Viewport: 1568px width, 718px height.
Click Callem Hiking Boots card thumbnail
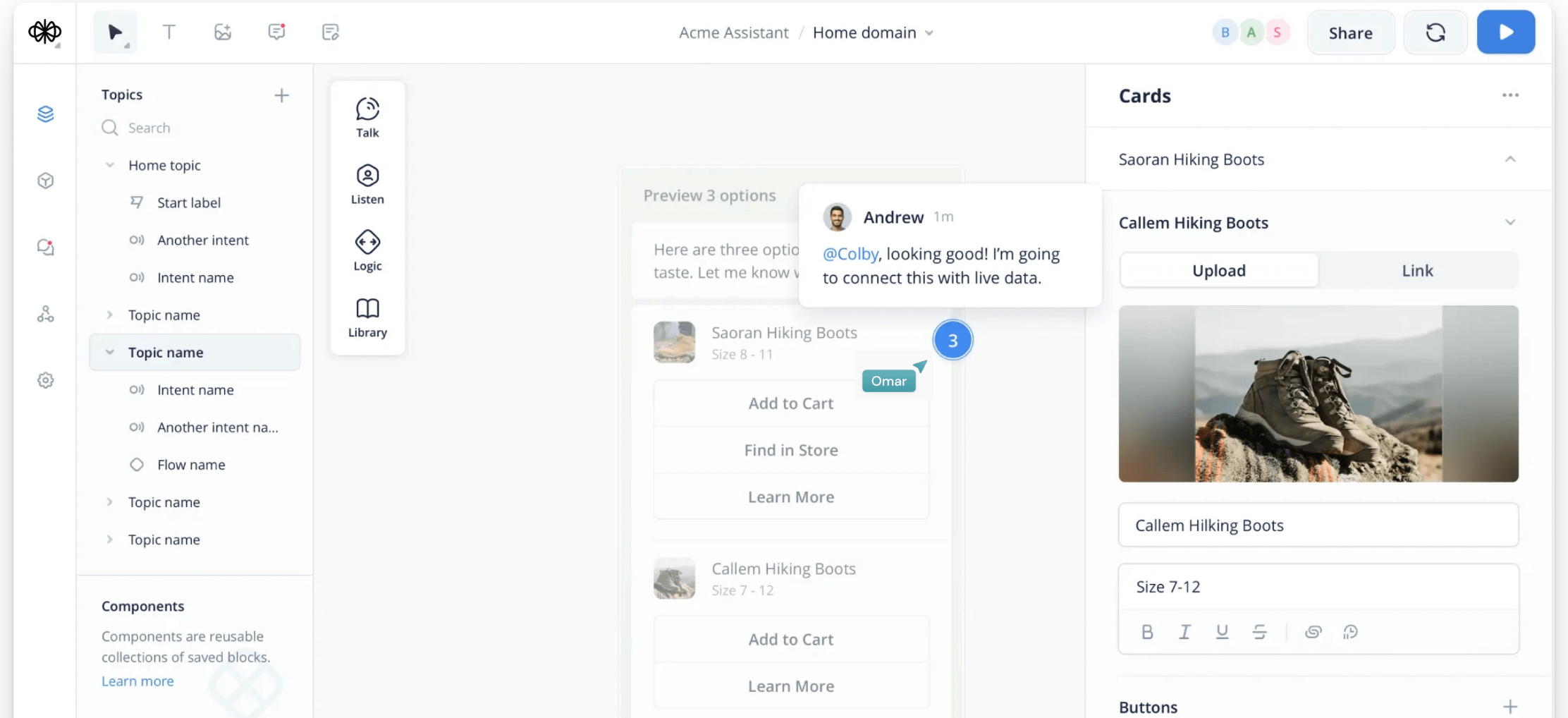coord(674,578)
